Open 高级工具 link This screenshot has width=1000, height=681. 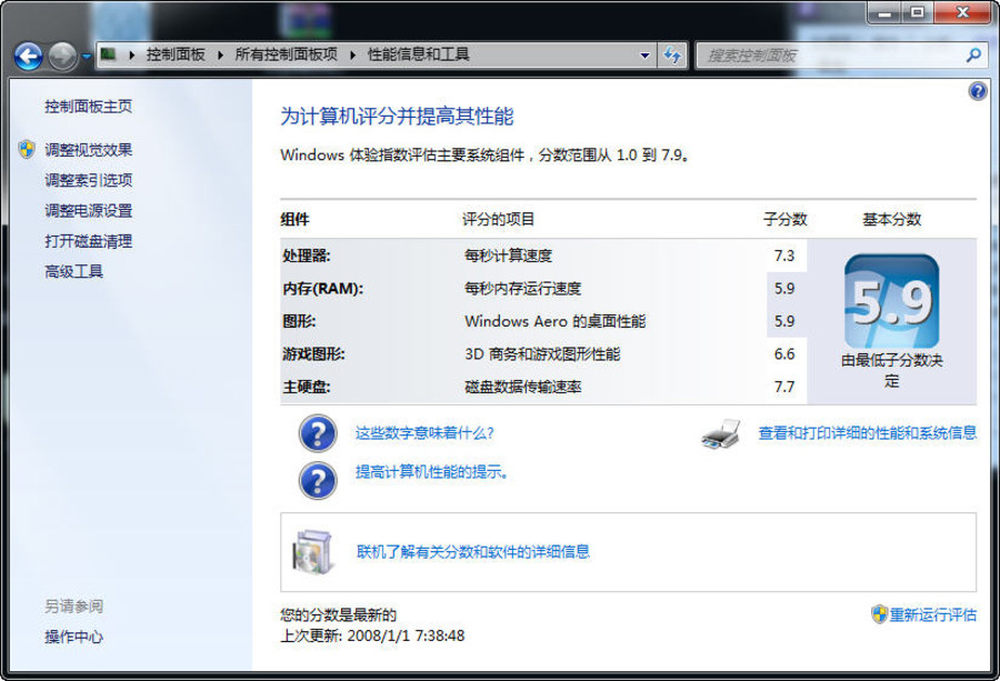pos(73,272)
